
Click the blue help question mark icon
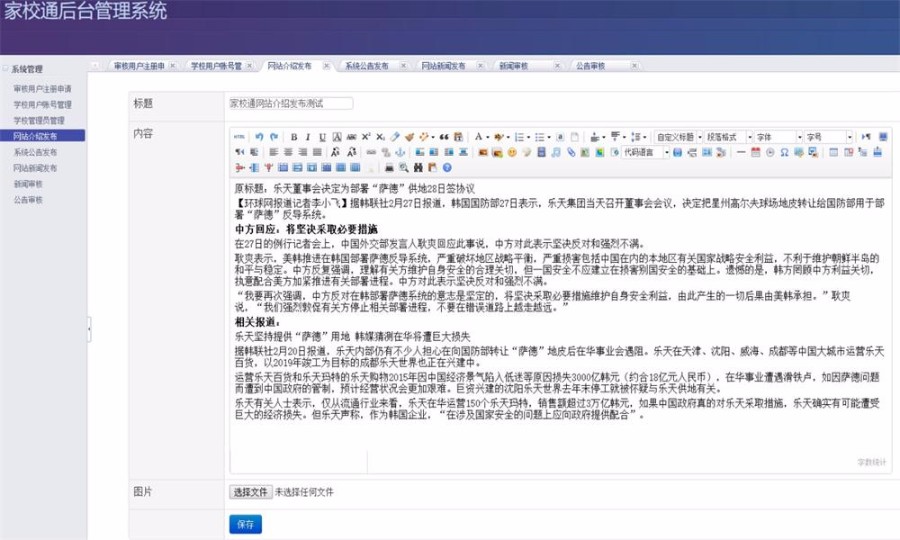(447, 167)
